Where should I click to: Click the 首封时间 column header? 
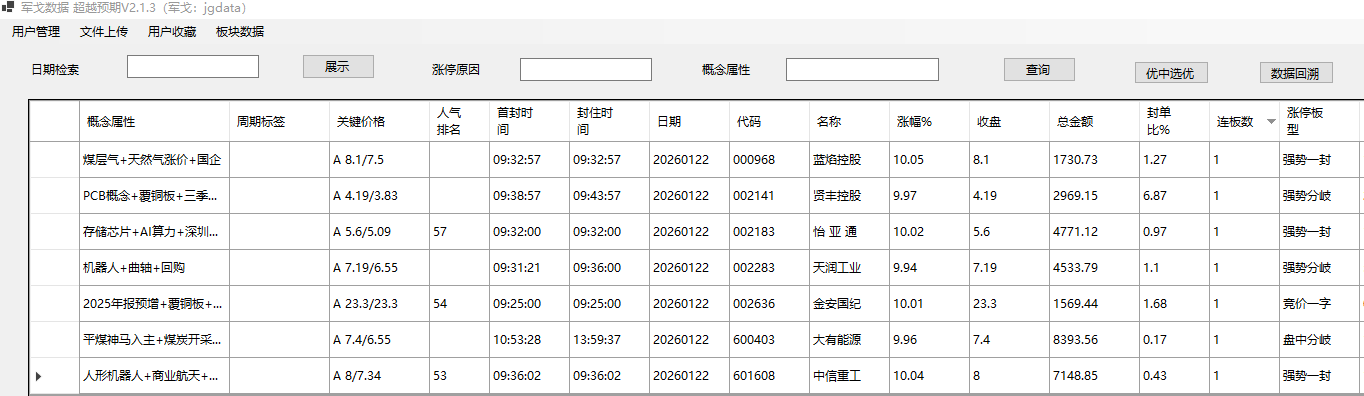click(529, 121)
